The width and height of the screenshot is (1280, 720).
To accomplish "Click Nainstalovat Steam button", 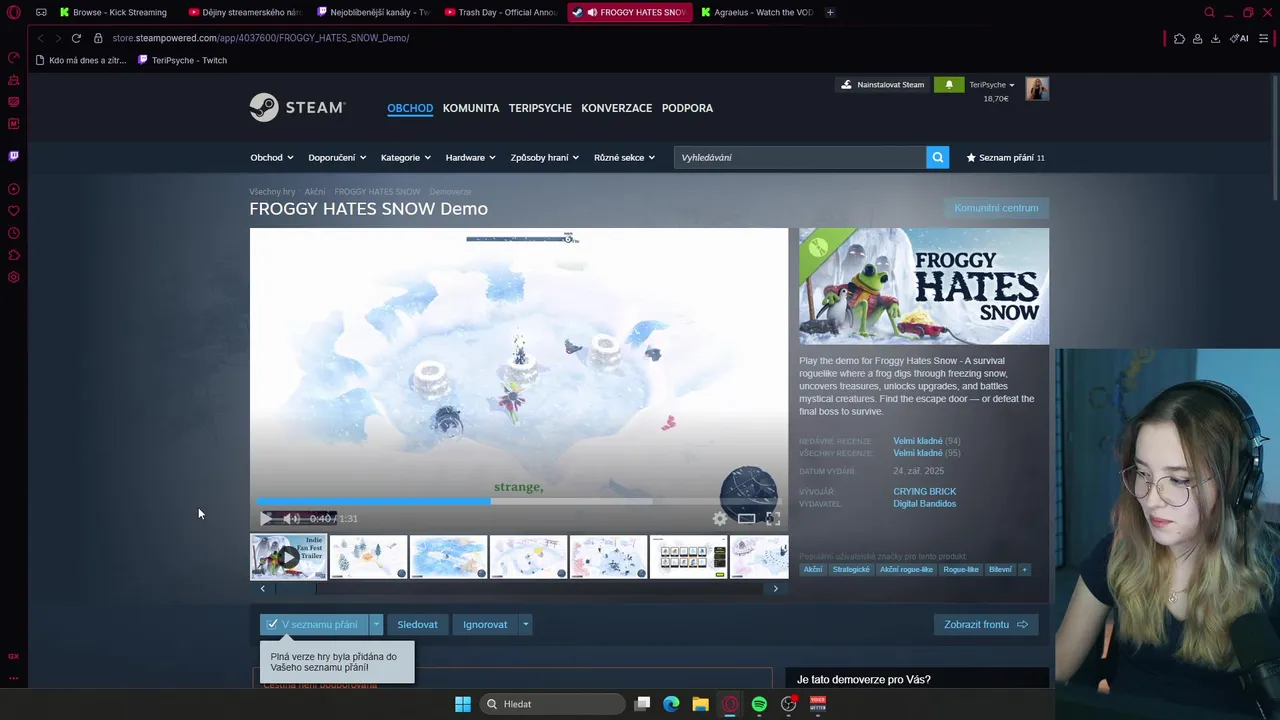I will pyautogui.click(x=881, y=85).
